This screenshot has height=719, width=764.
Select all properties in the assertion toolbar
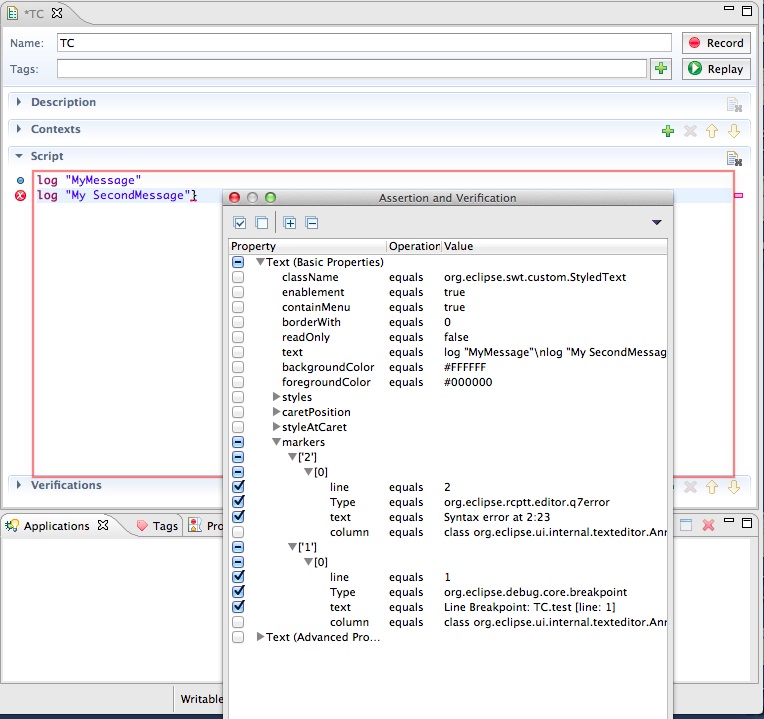(240, 223)
